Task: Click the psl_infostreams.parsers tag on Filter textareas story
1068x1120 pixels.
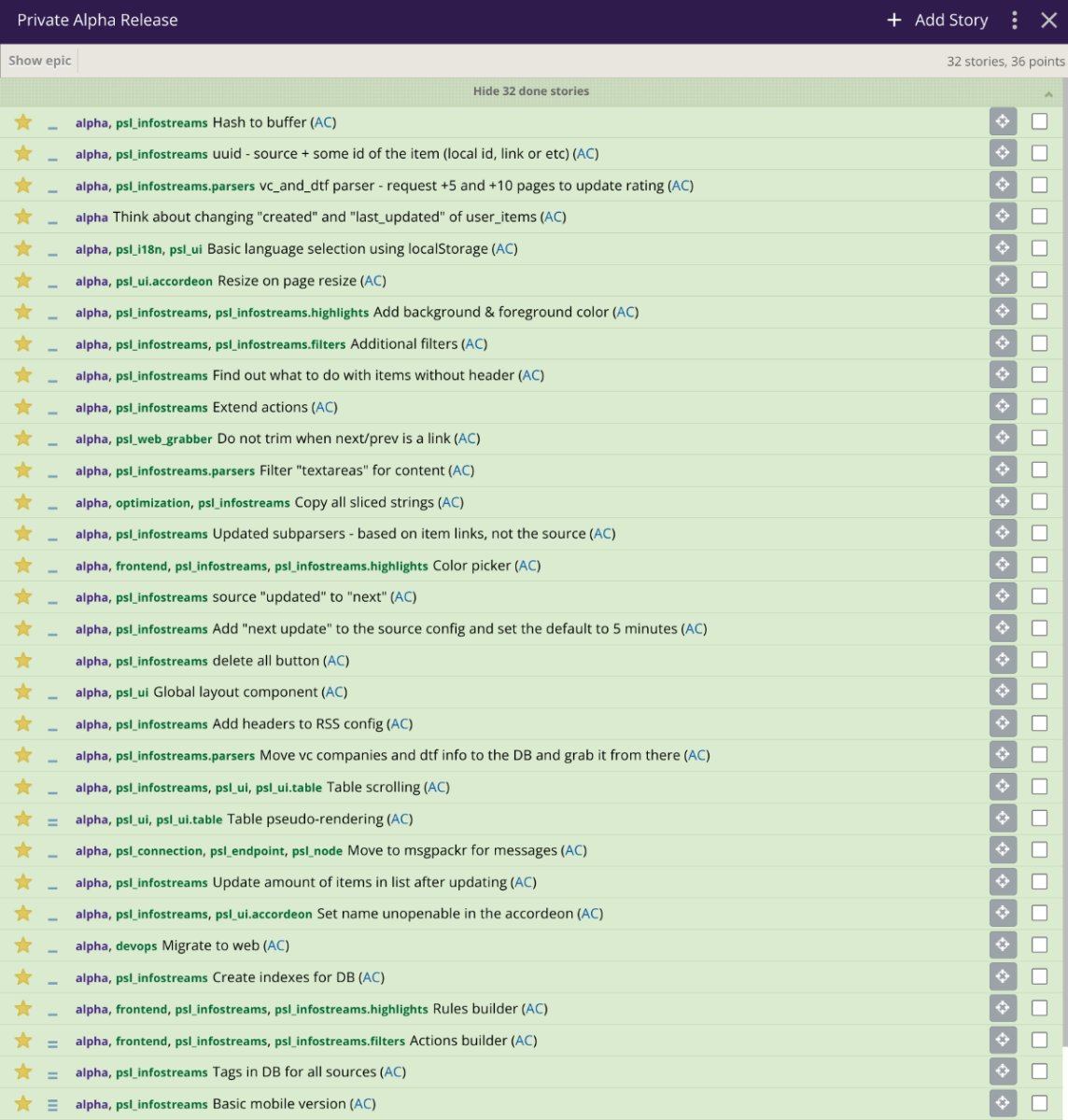Action: [x=185, y=471]
